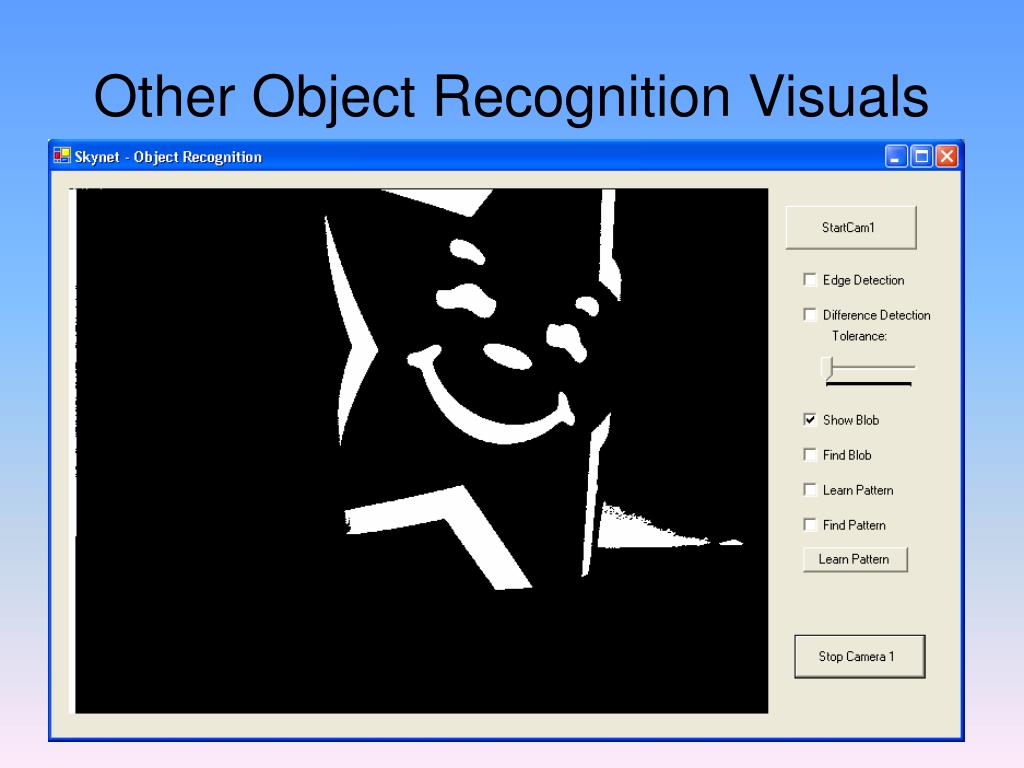
Task: Maximize the Skynet Object Recognition window
Action: (x=921, y=157)
